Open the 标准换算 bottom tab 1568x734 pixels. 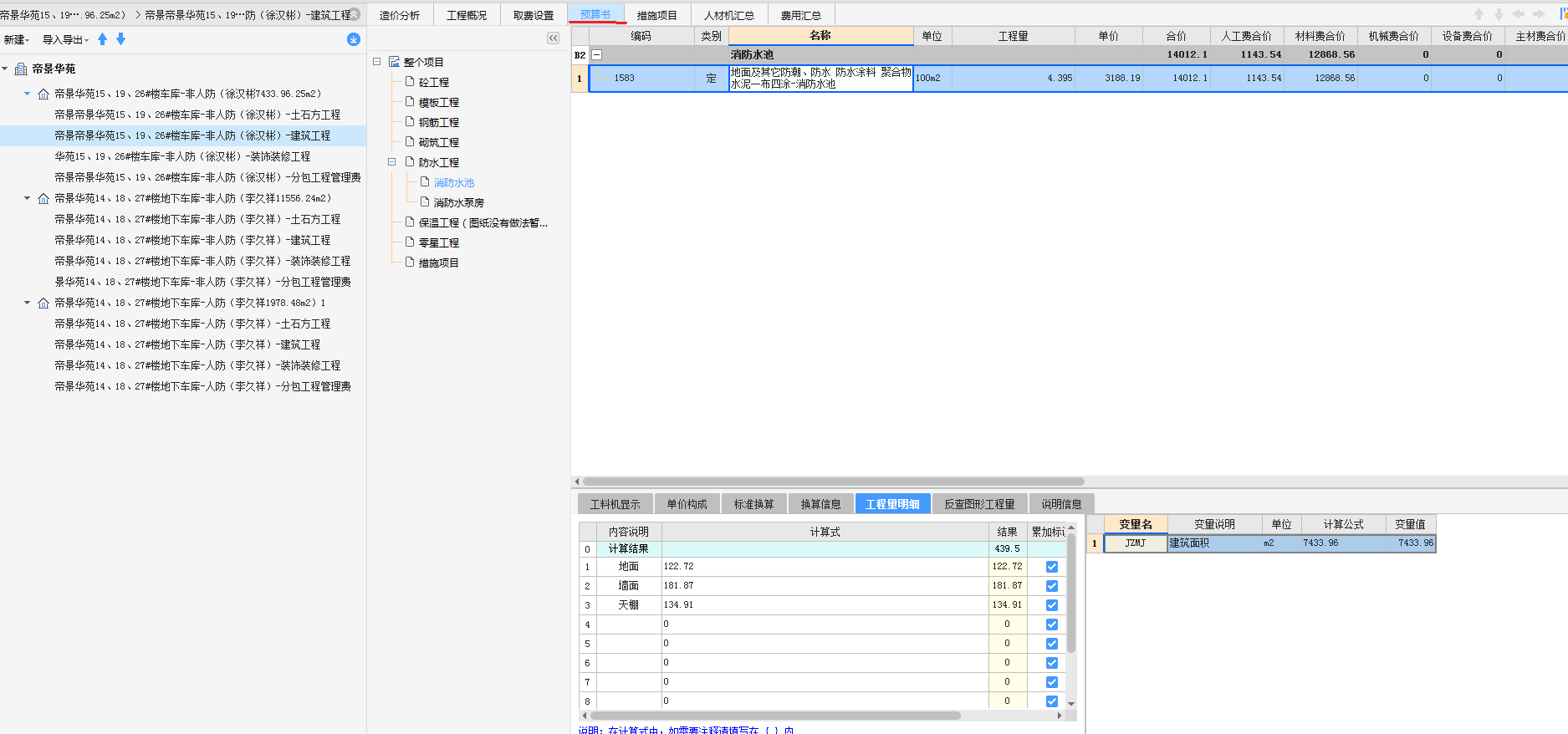(x=754, y=504)
